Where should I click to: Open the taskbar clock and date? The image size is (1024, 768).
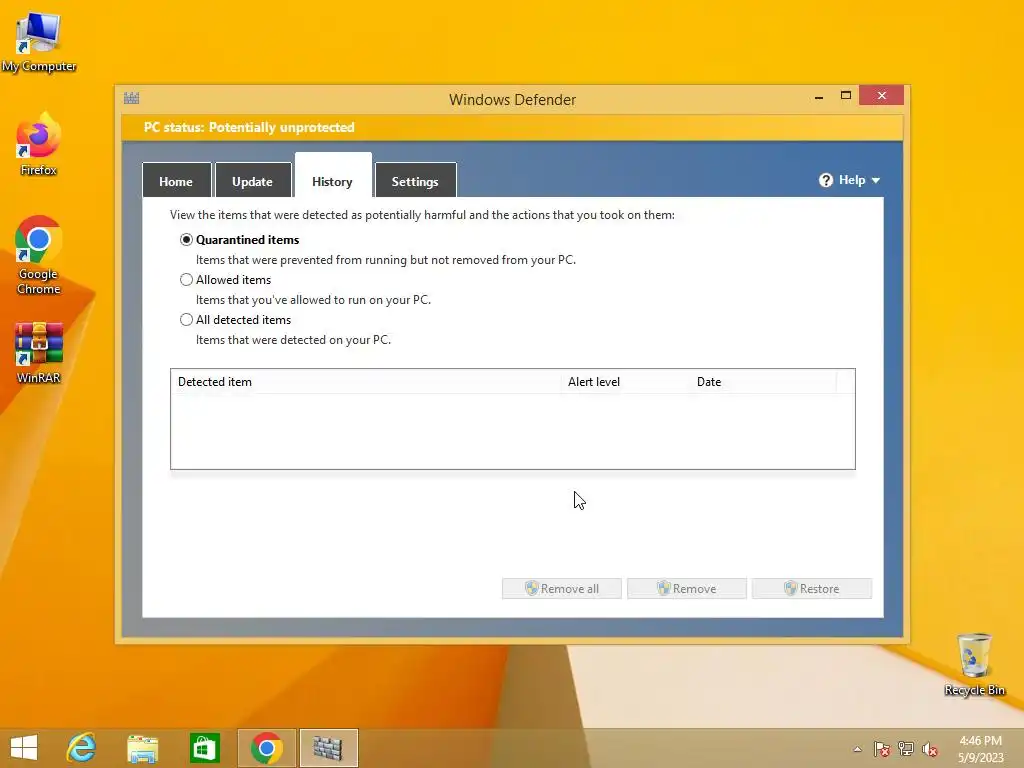pyautogui.click(x=980, y=749)
